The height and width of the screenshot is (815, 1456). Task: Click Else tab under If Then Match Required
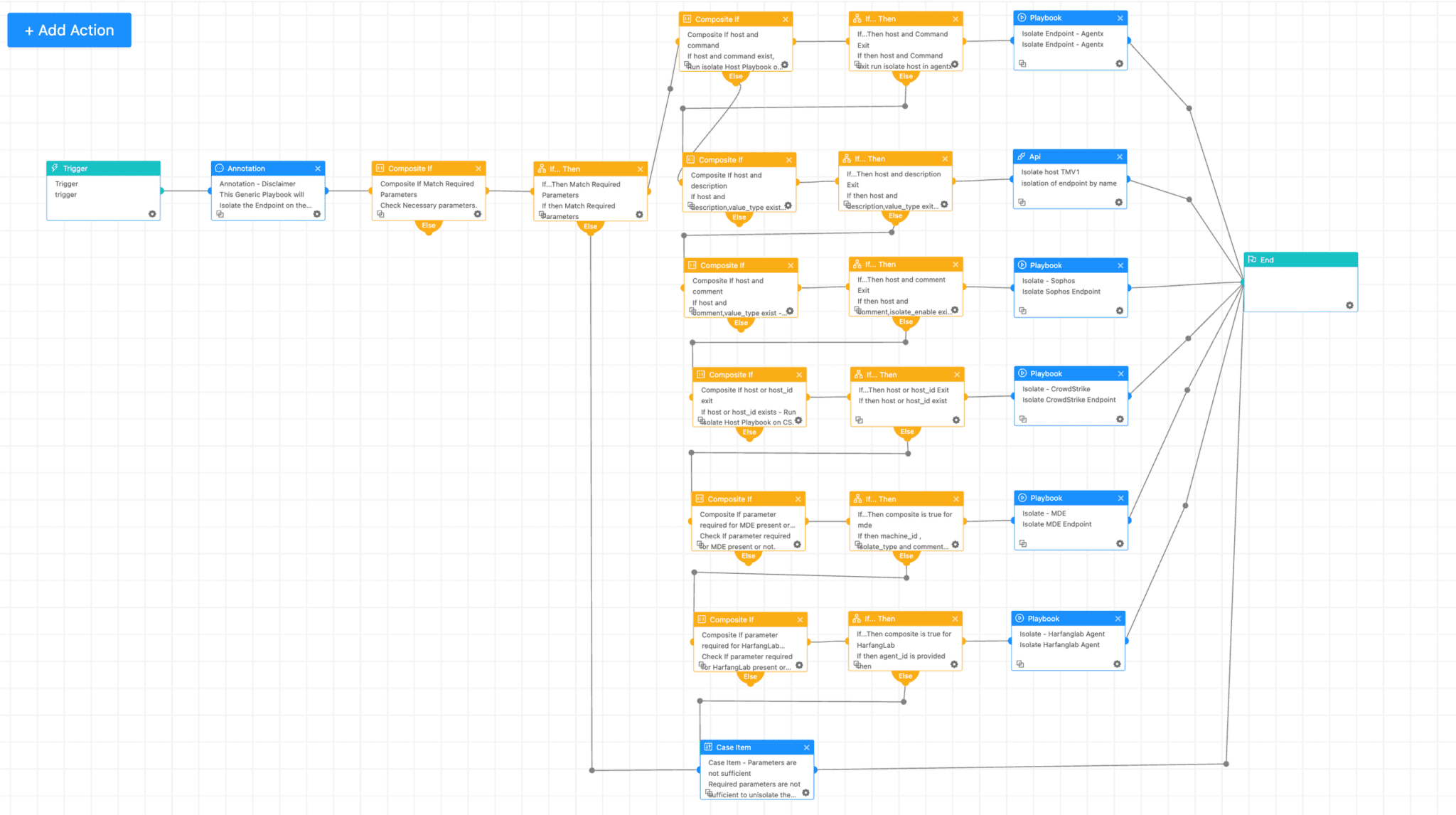(590, 226)
